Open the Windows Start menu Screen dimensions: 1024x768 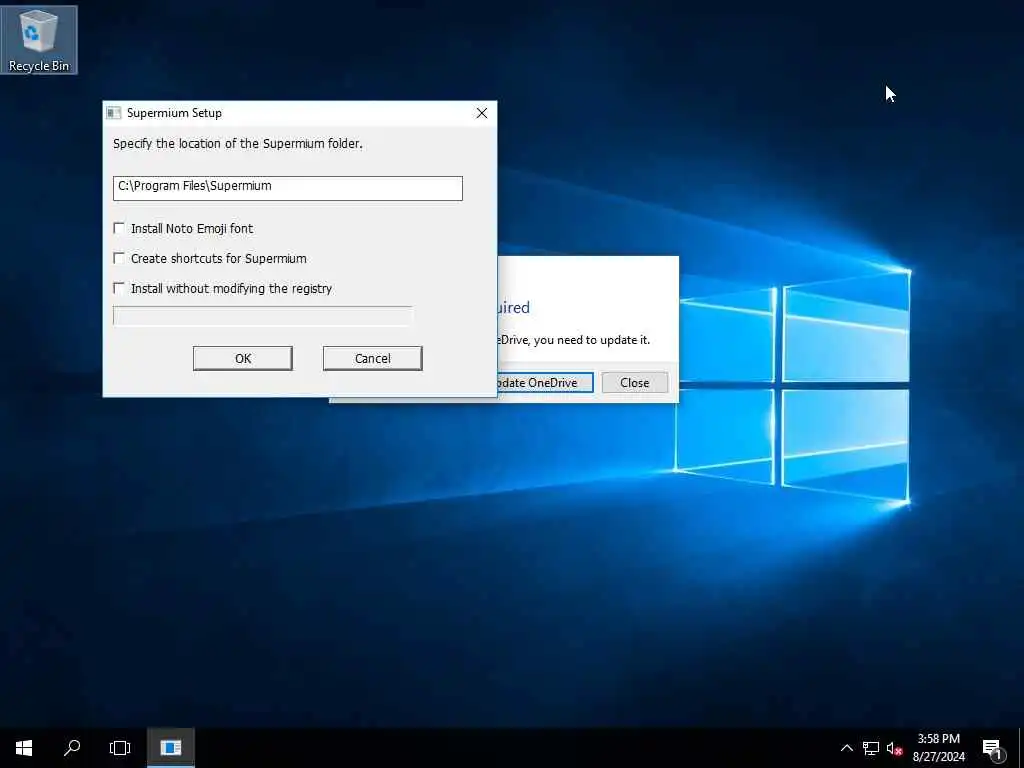click(x=24, y=748)
